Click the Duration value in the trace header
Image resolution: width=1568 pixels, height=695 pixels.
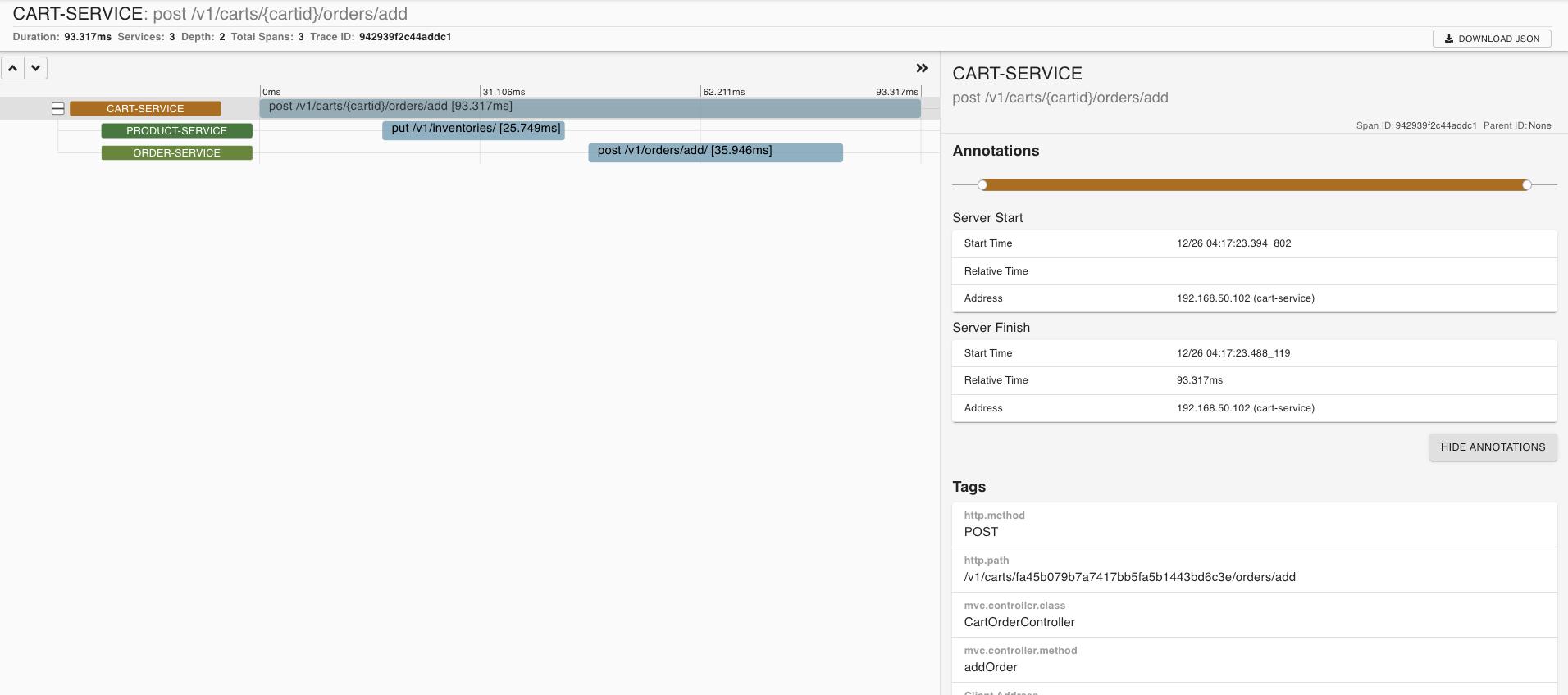pos(88,37)
